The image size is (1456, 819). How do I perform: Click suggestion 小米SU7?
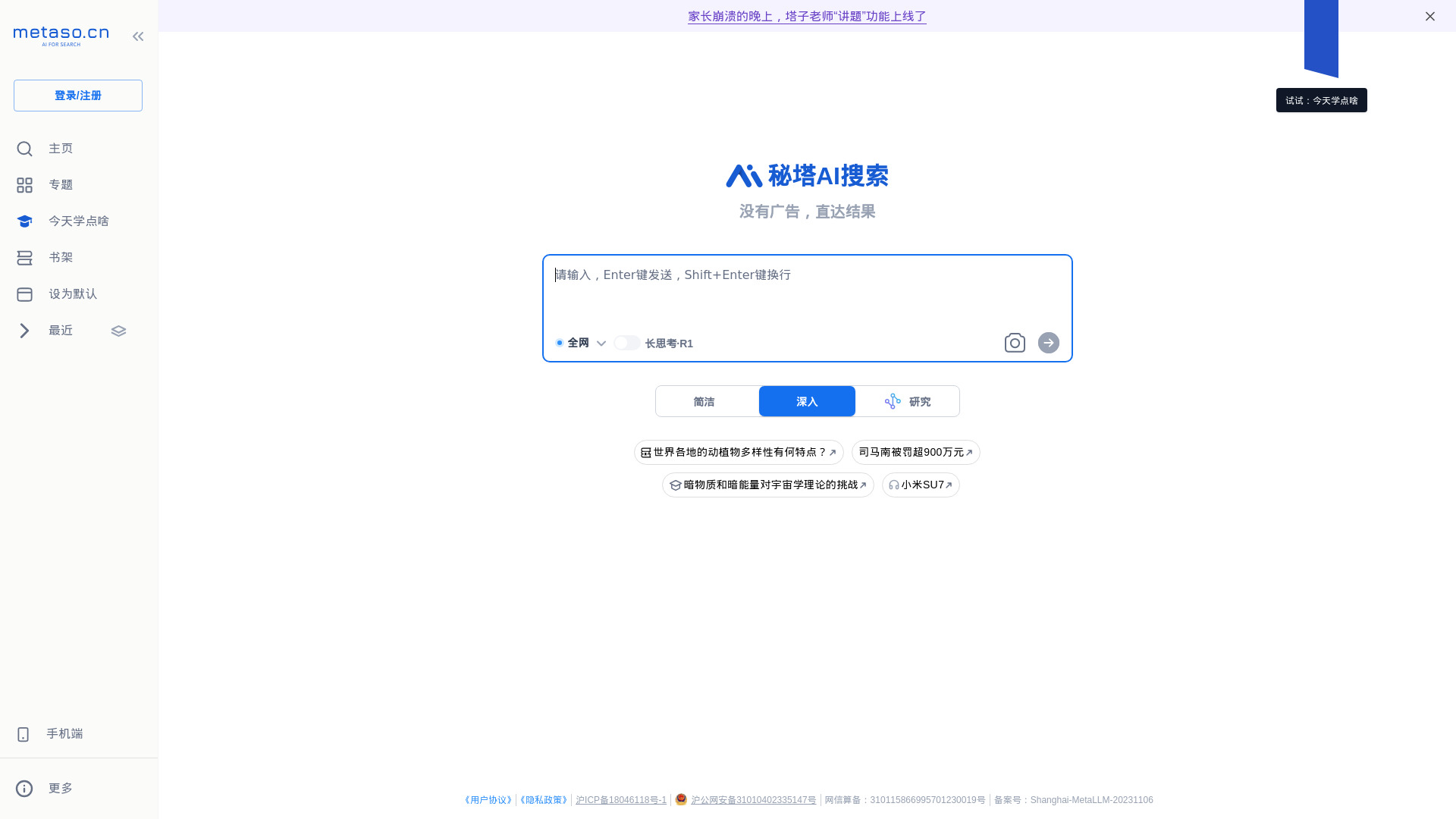point(921,485)
